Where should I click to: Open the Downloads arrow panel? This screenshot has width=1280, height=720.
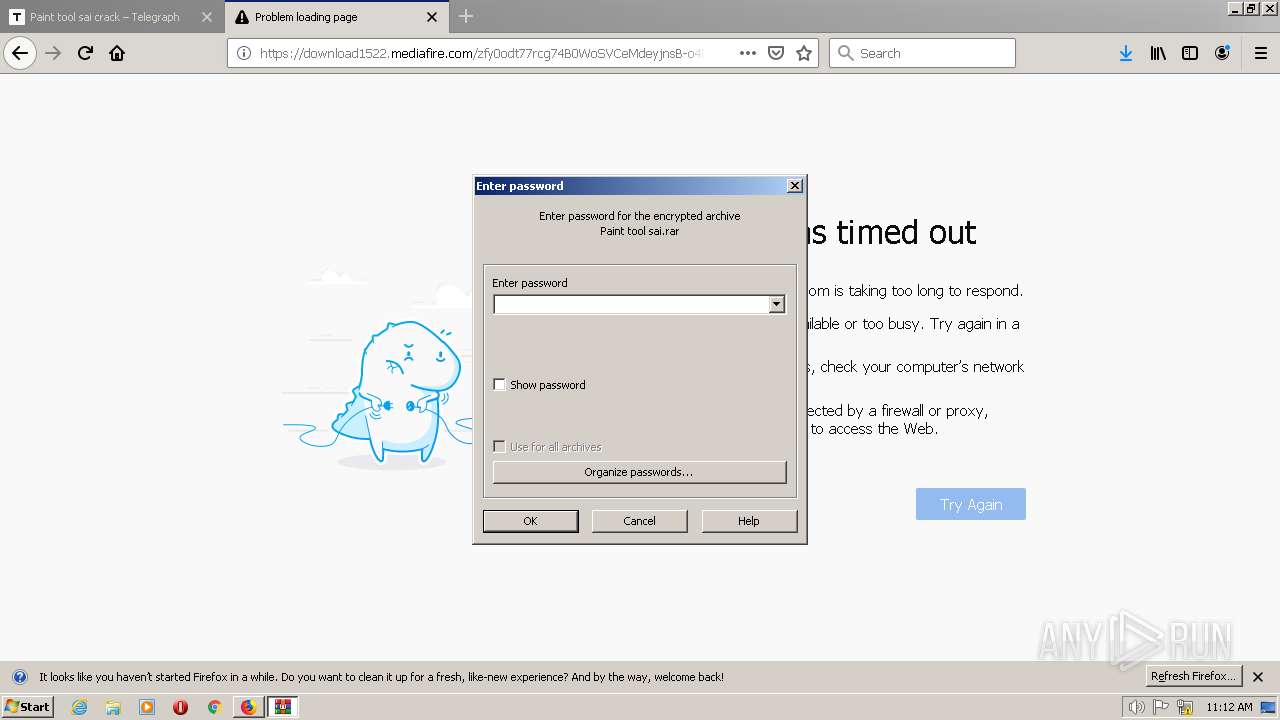[1126, 53]
